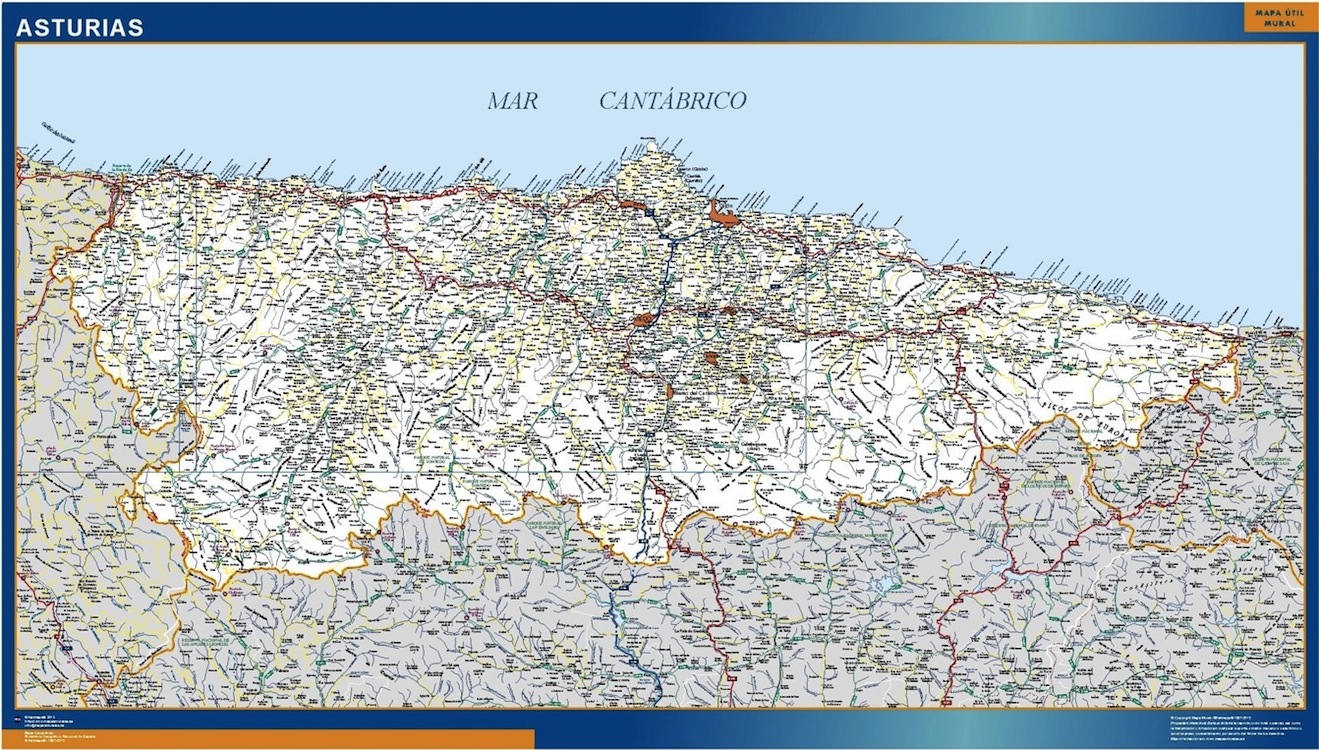Click the orange Langreo urban patch

click(x=711, y=358)
